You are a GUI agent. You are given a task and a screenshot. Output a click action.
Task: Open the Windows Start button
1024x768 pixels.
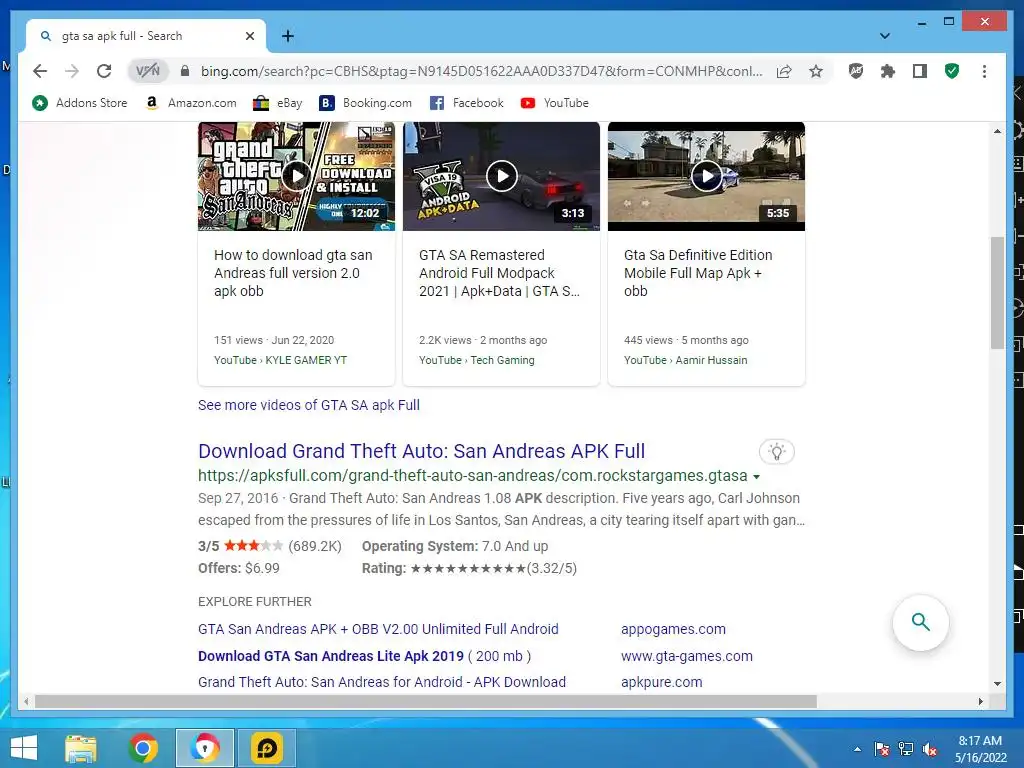pyautogui.click(x=24, y=748)
